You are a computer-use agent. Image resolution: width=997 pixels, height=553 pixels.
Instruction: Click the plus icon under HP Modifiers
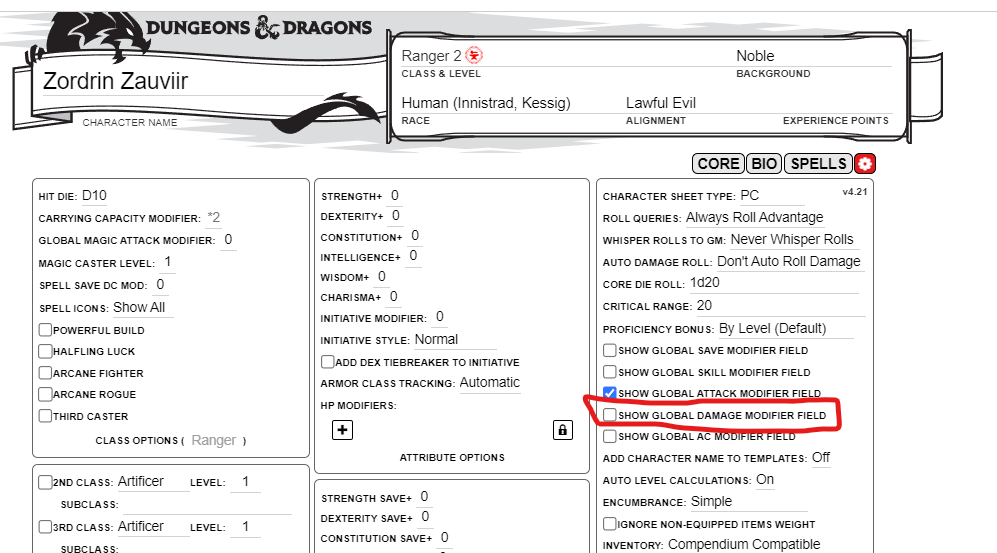343,430
